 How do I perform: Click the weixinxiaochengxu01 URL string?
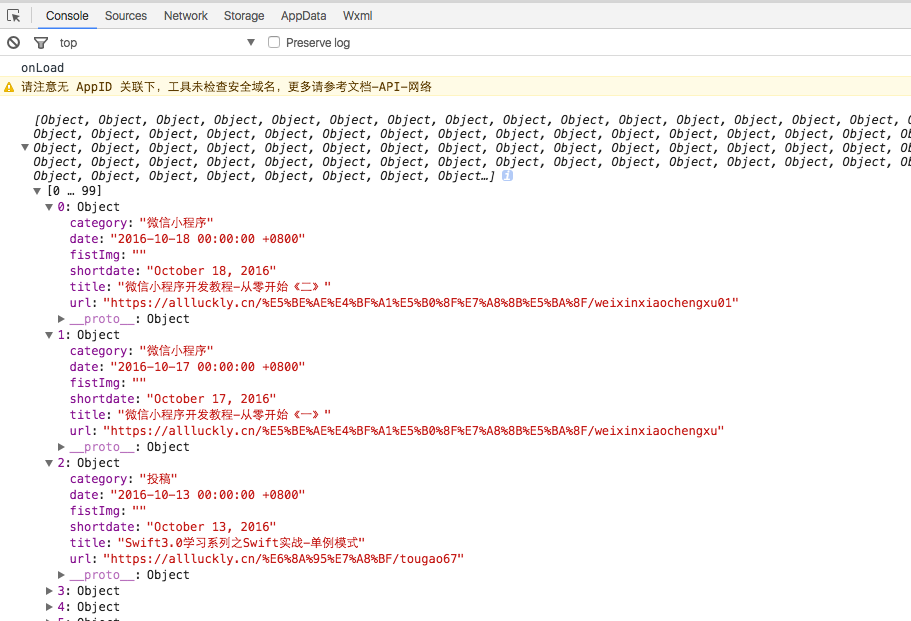[420, 303]
